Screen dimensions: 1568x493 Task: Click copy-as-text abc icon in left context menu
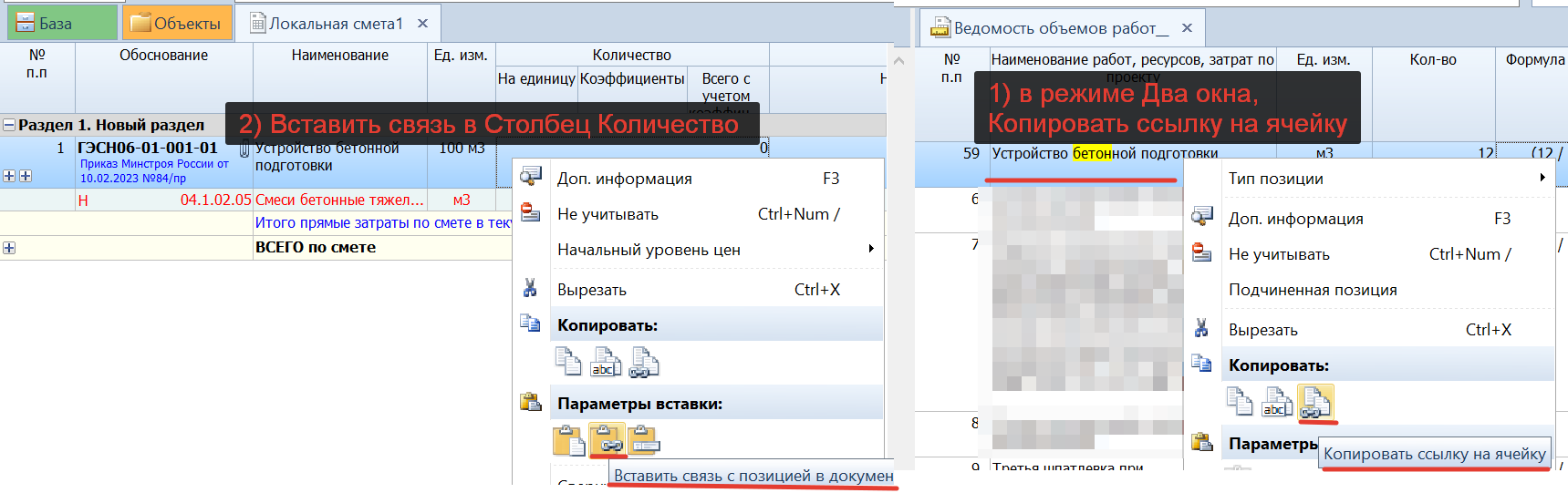606,362
